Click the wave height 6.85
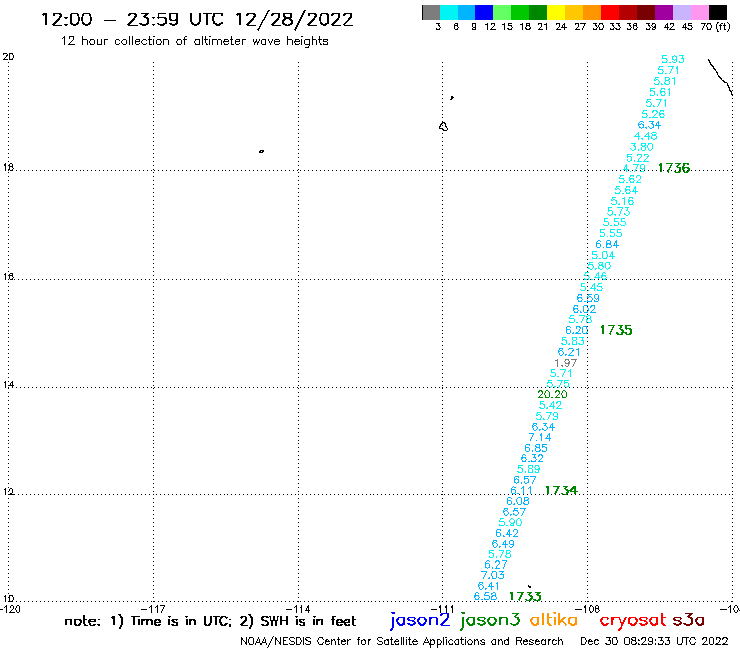This screenshot has height=650, width=740. pos(536,448)
